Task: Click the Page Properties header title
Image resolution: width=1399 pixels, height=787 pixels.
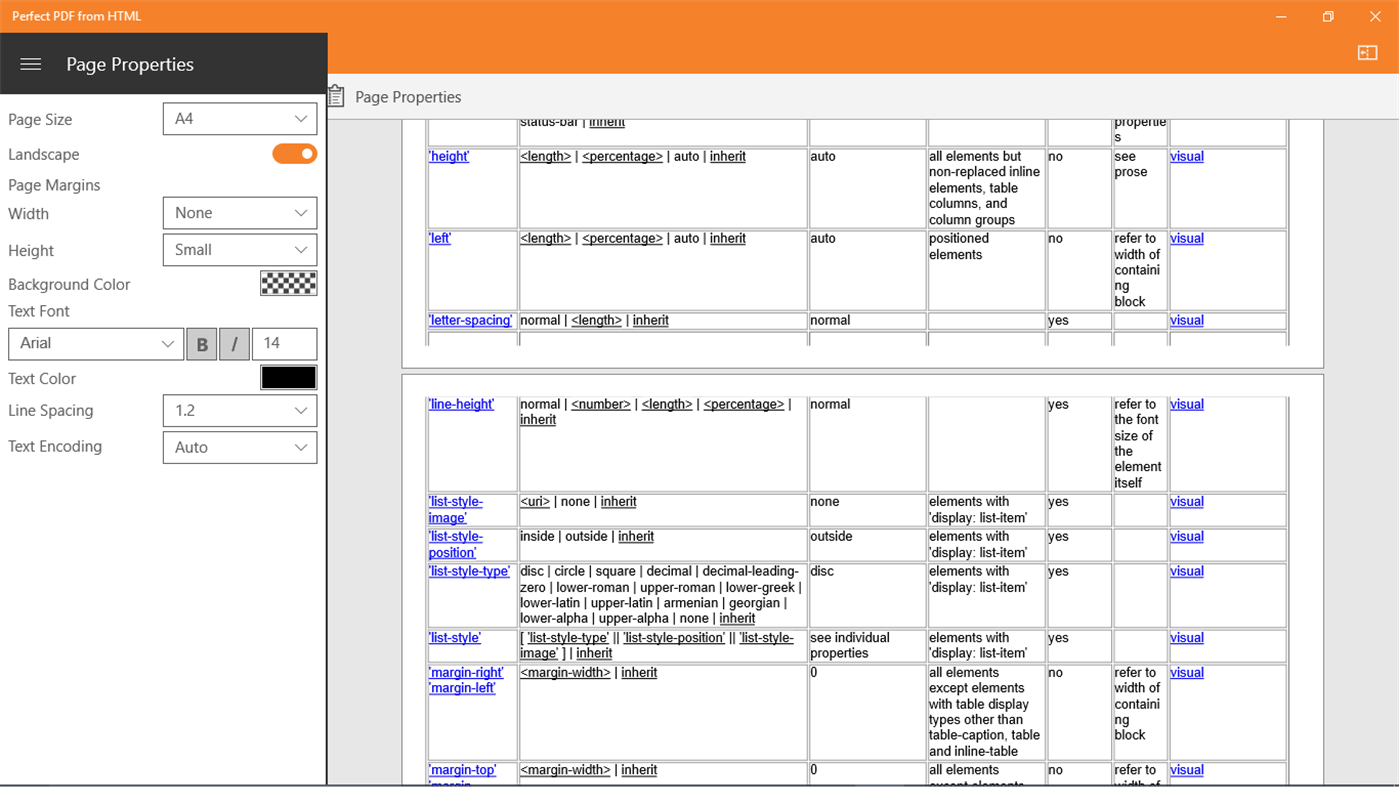Action: tap(130, 64)
